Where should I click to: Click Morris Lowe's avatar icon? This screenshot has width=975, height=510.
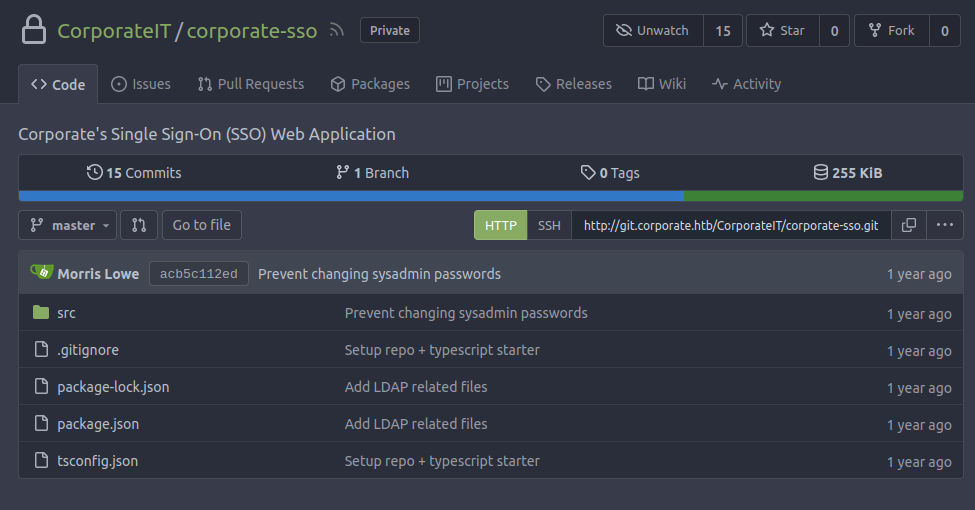point(41,273)
